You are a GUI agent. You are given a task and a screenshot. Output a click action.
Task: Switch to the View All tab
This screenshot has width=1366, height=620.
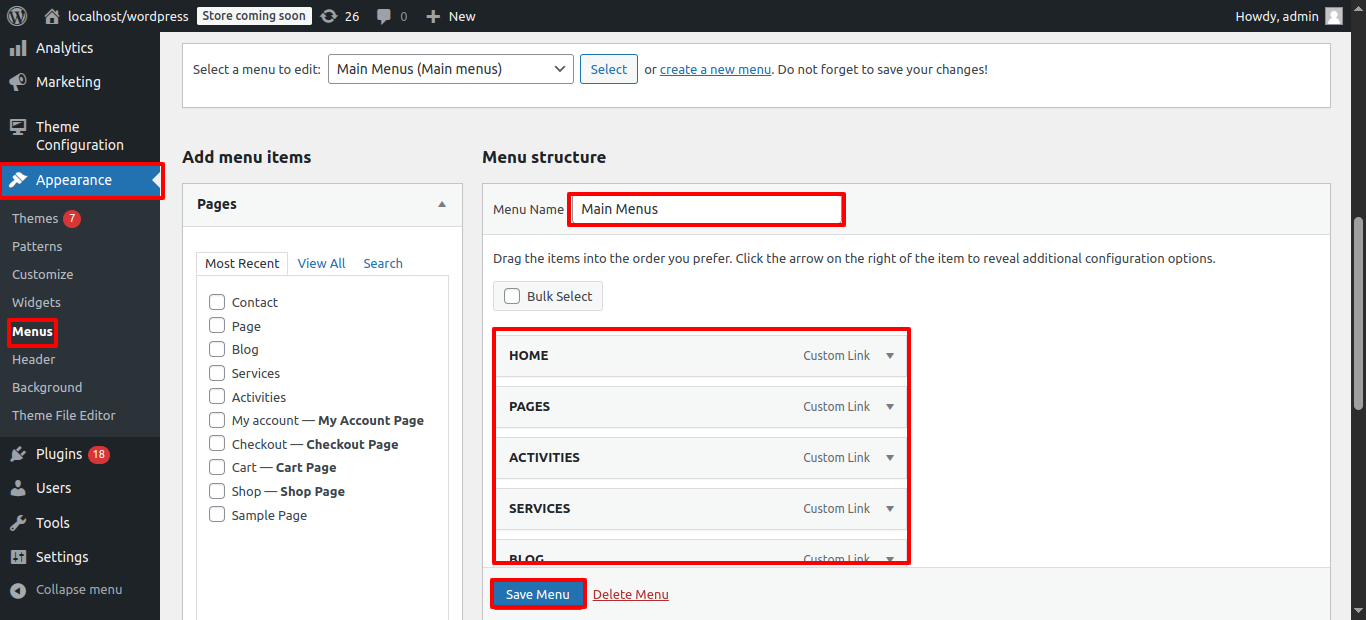321,263
